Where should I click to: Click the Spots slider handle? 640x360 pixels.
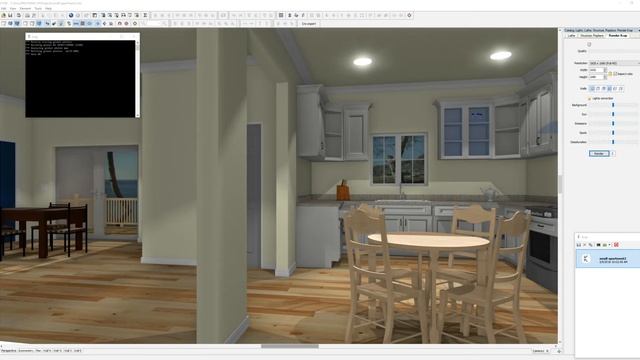click(x=613, y=133)
